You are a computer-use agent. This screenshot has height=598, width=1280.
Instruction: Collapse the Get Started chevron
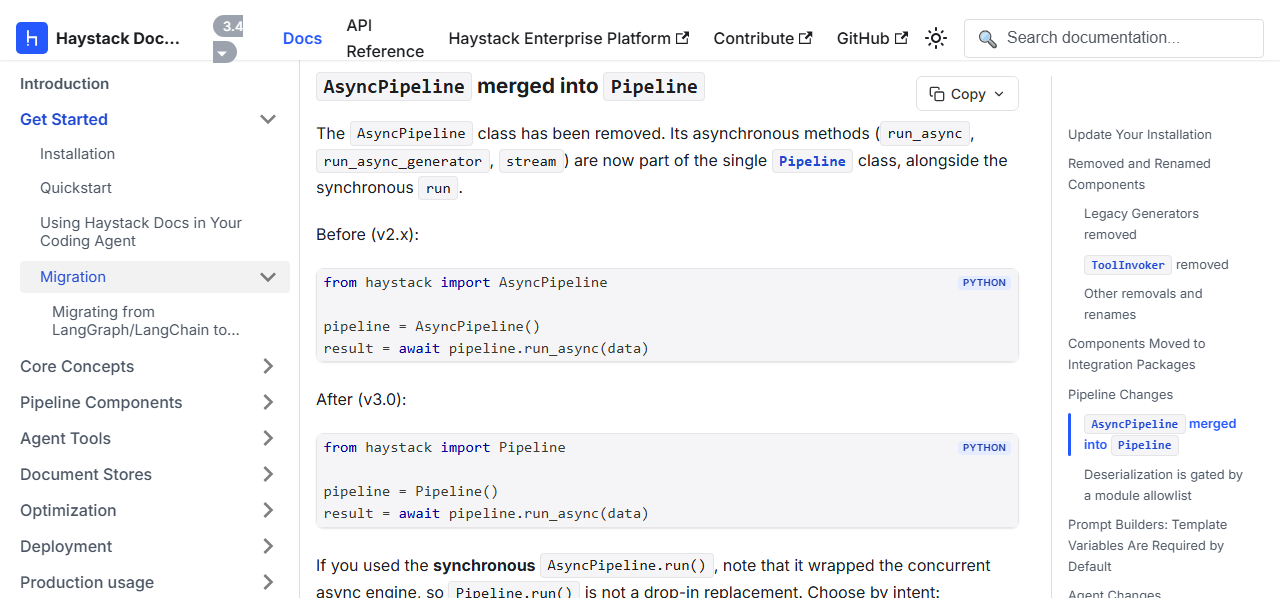click(x=268, y=119)
